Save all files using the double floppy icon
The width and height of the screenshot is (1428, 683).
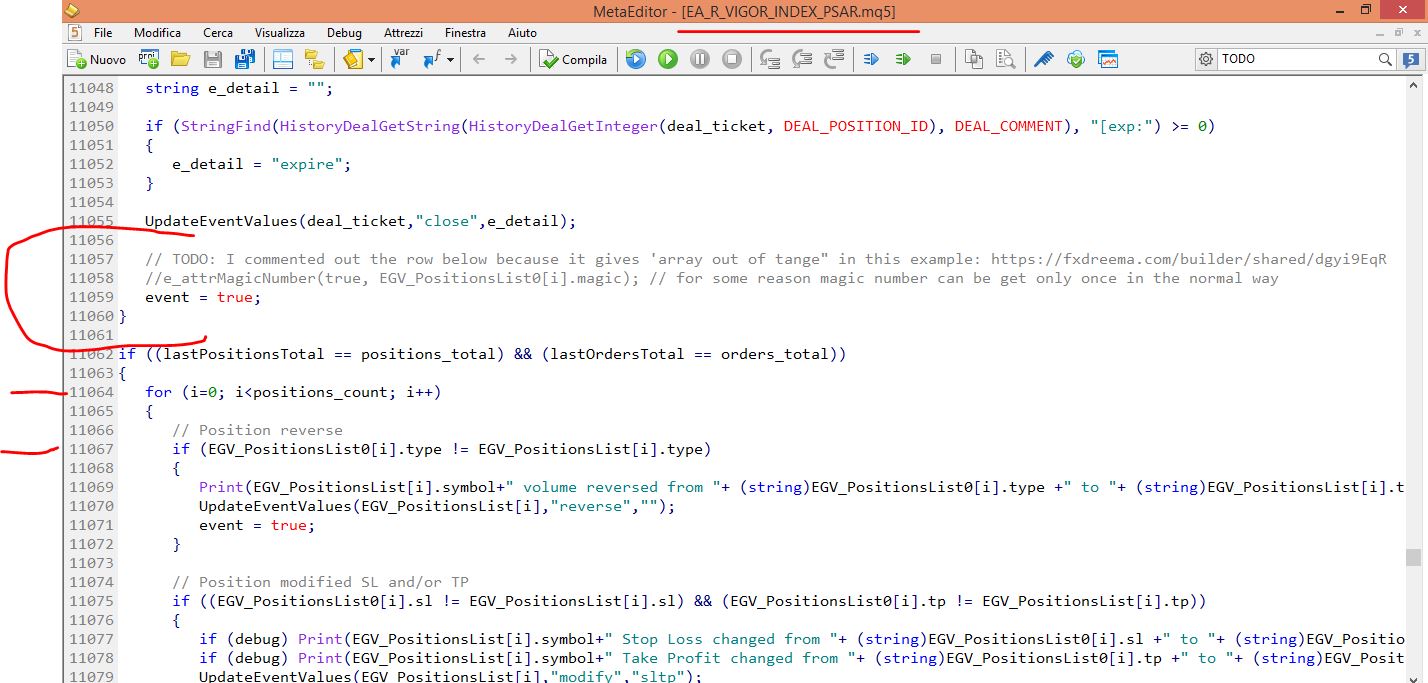tap(243, 59)
